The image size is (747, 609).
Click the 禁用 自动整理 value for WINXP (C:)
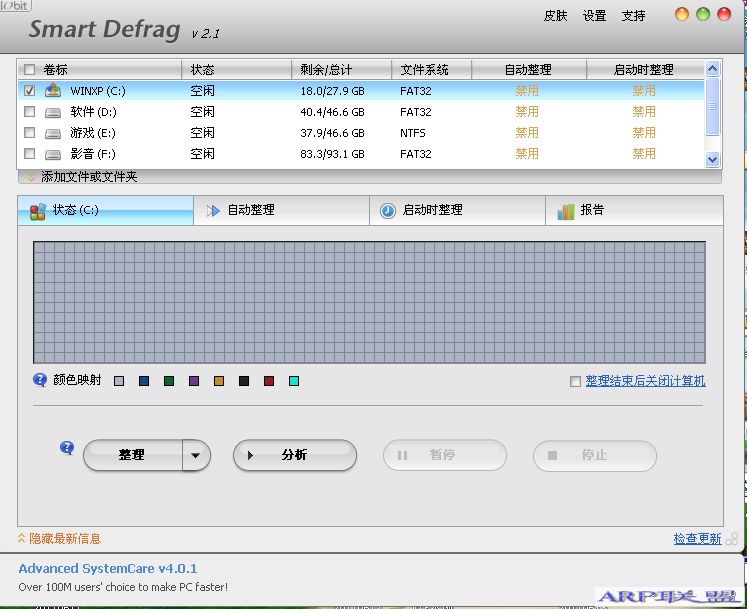[527, 91]
